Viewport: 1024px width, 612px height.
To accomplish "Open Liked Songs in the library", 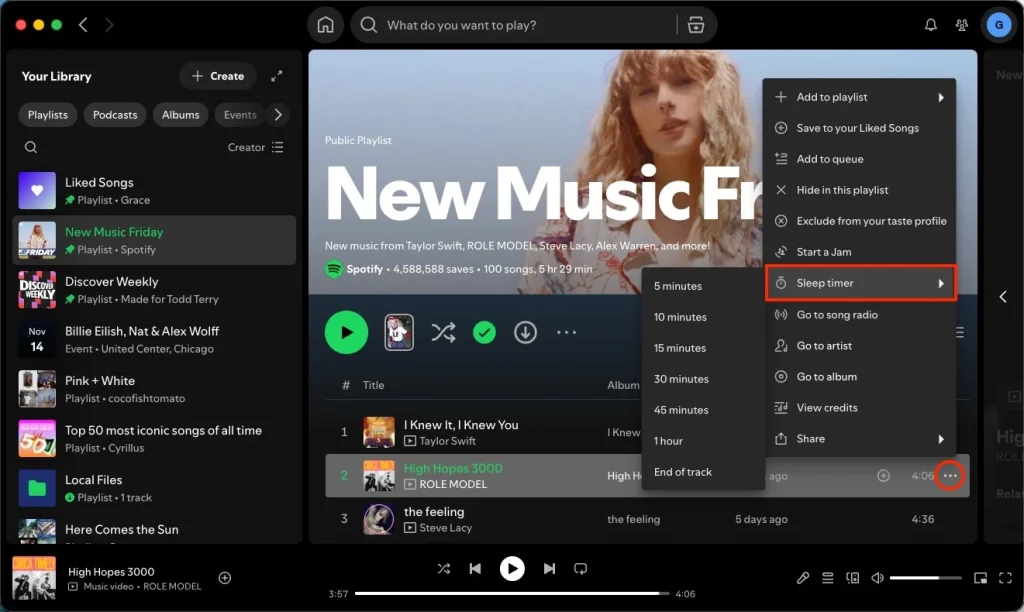I will (x=154, y=191).
